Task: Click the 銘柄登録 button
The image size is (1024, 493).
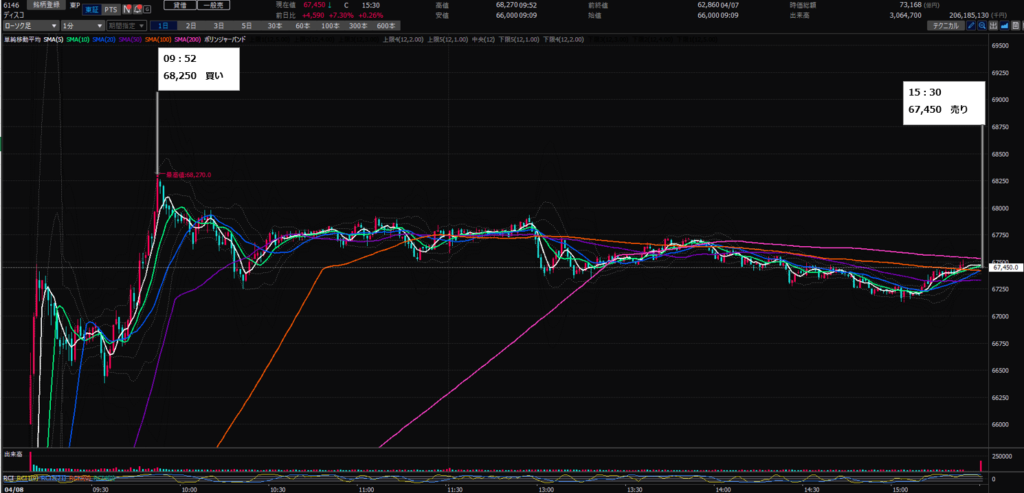Action: [x=46, y=6]
